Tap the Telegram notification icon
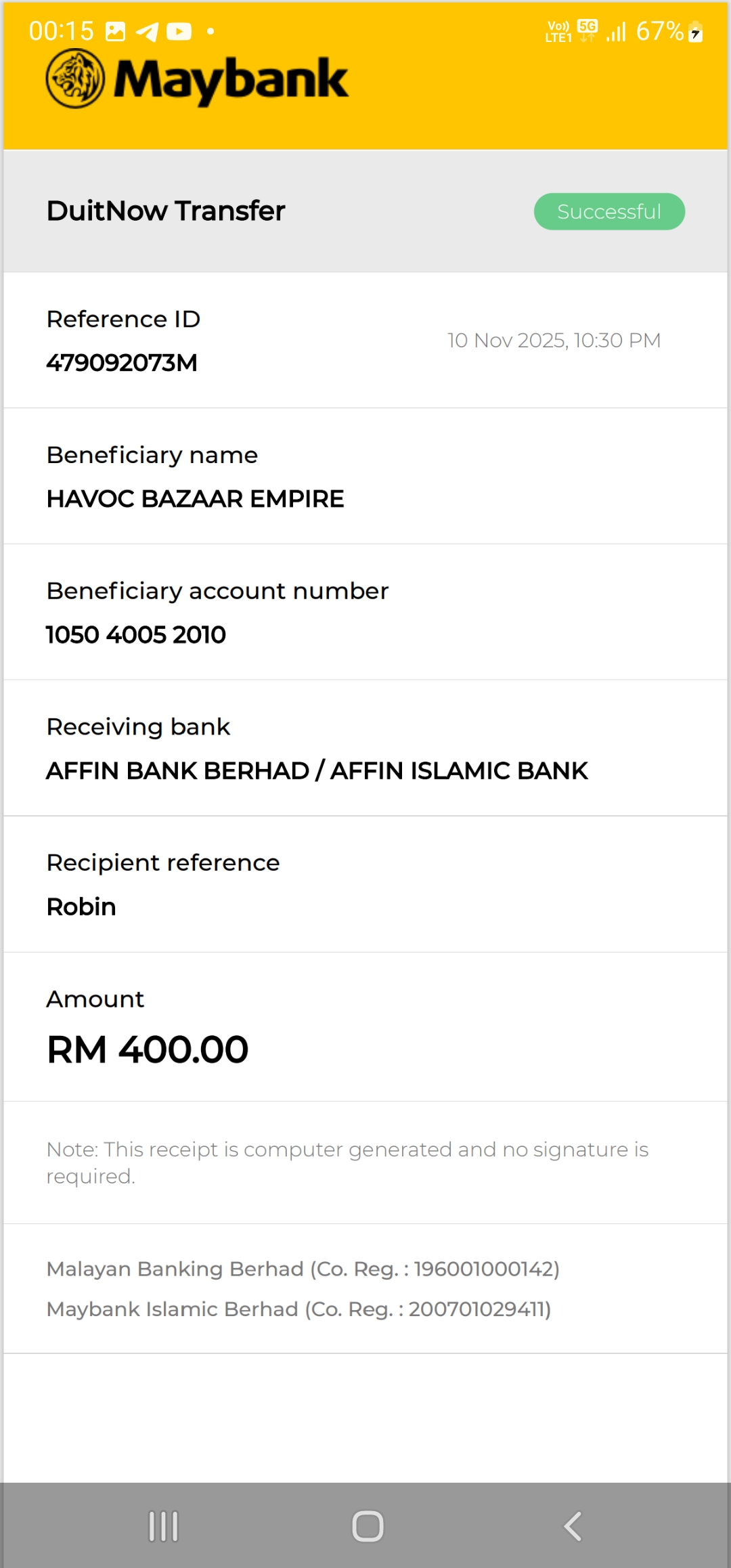The width and height of the screenshot is (731, 1568). coord(147,32)
